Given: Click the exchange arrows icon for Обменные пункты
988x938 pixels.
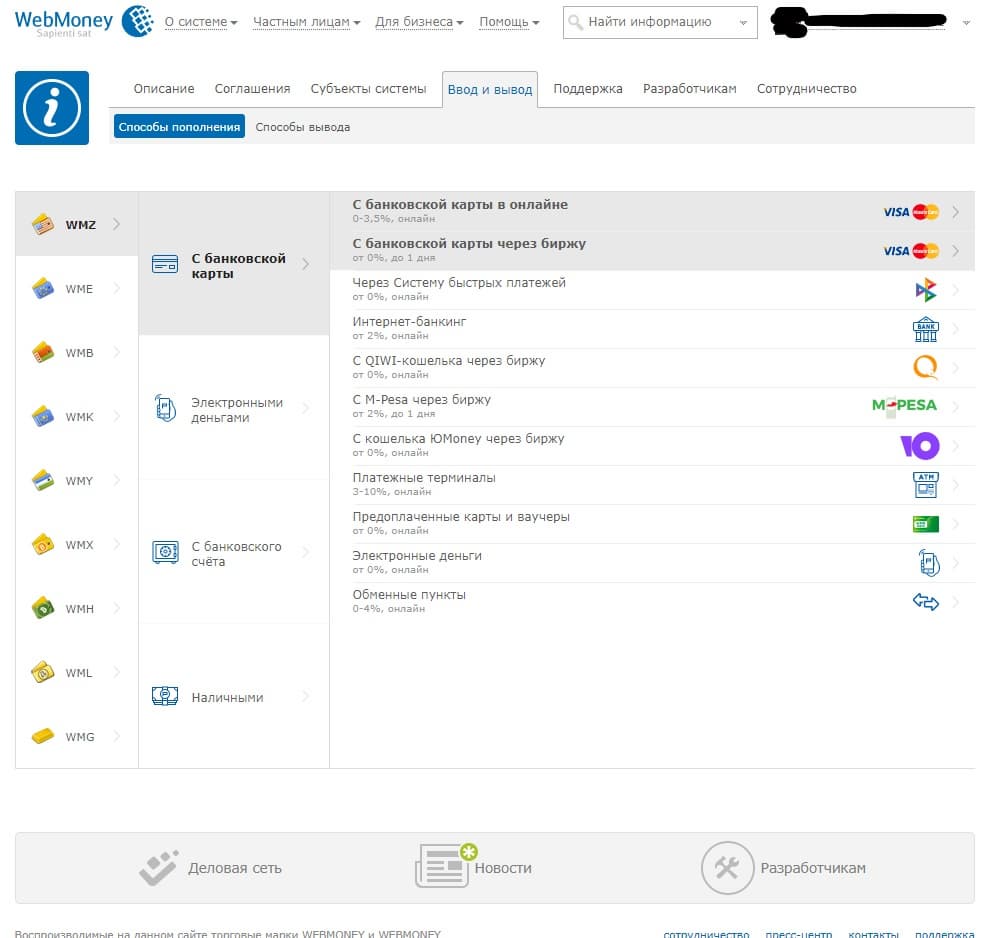Looking at the screenshot, I should pyautogui.click(x=926, y=602).
